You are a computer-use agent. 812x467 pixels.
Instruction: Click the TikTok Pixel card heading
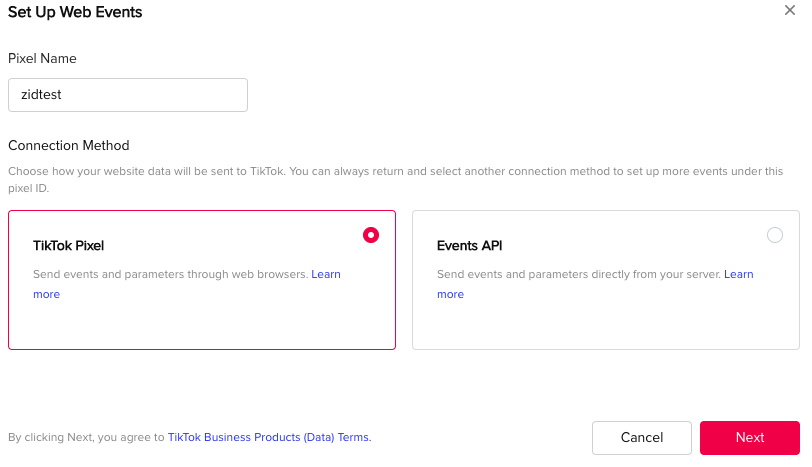pos(68,245)
